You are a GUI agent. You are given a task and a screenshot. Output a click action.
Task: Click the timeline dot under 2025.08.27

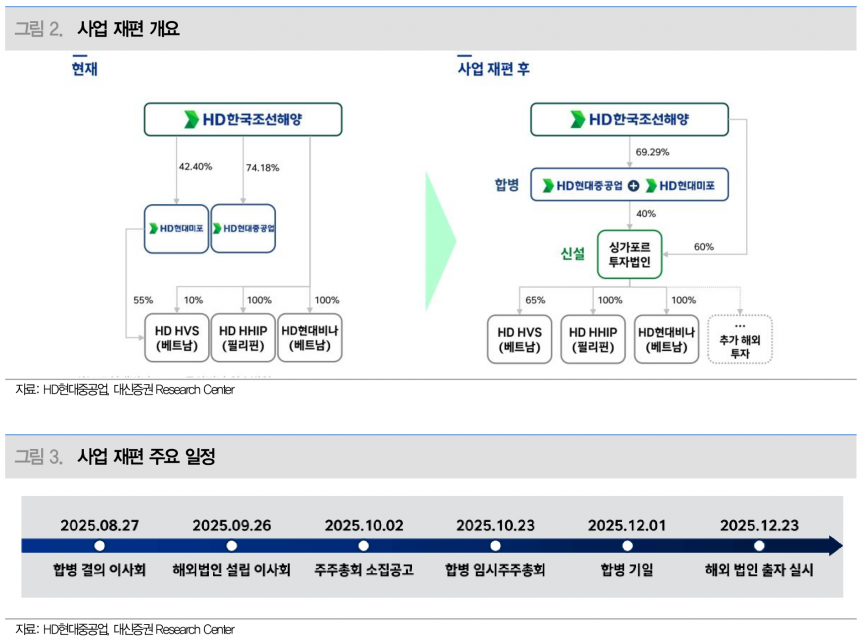tap(98, 545)
